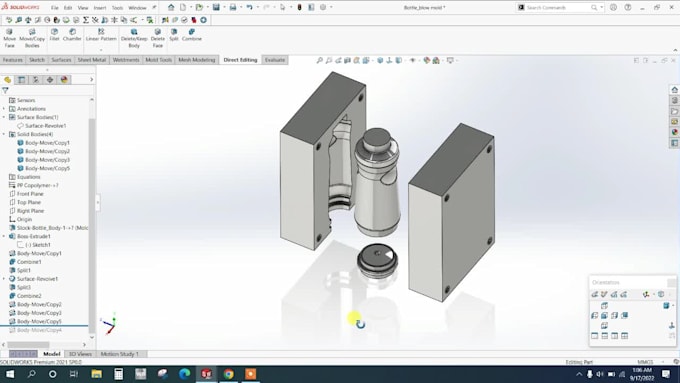The height and width of the screenshot is (383, 680).
Task: Print the current document
Action: point(233,7)
